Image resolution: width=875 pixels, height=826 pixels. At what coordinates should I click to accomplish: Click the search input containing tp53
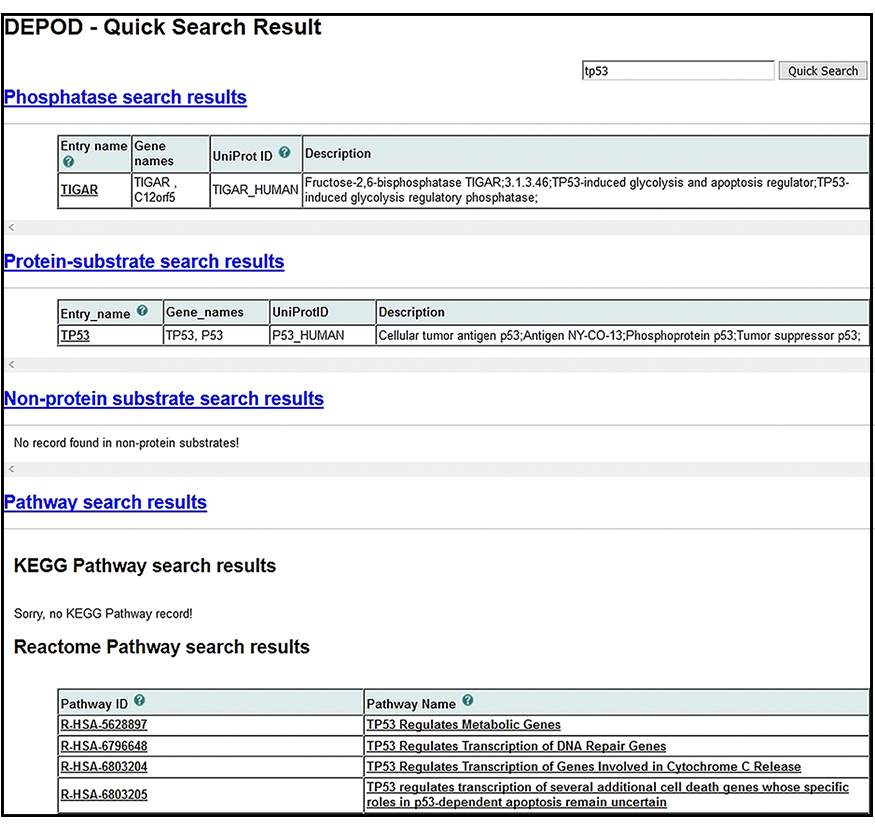pyautogui.click(x=678, y=70)
